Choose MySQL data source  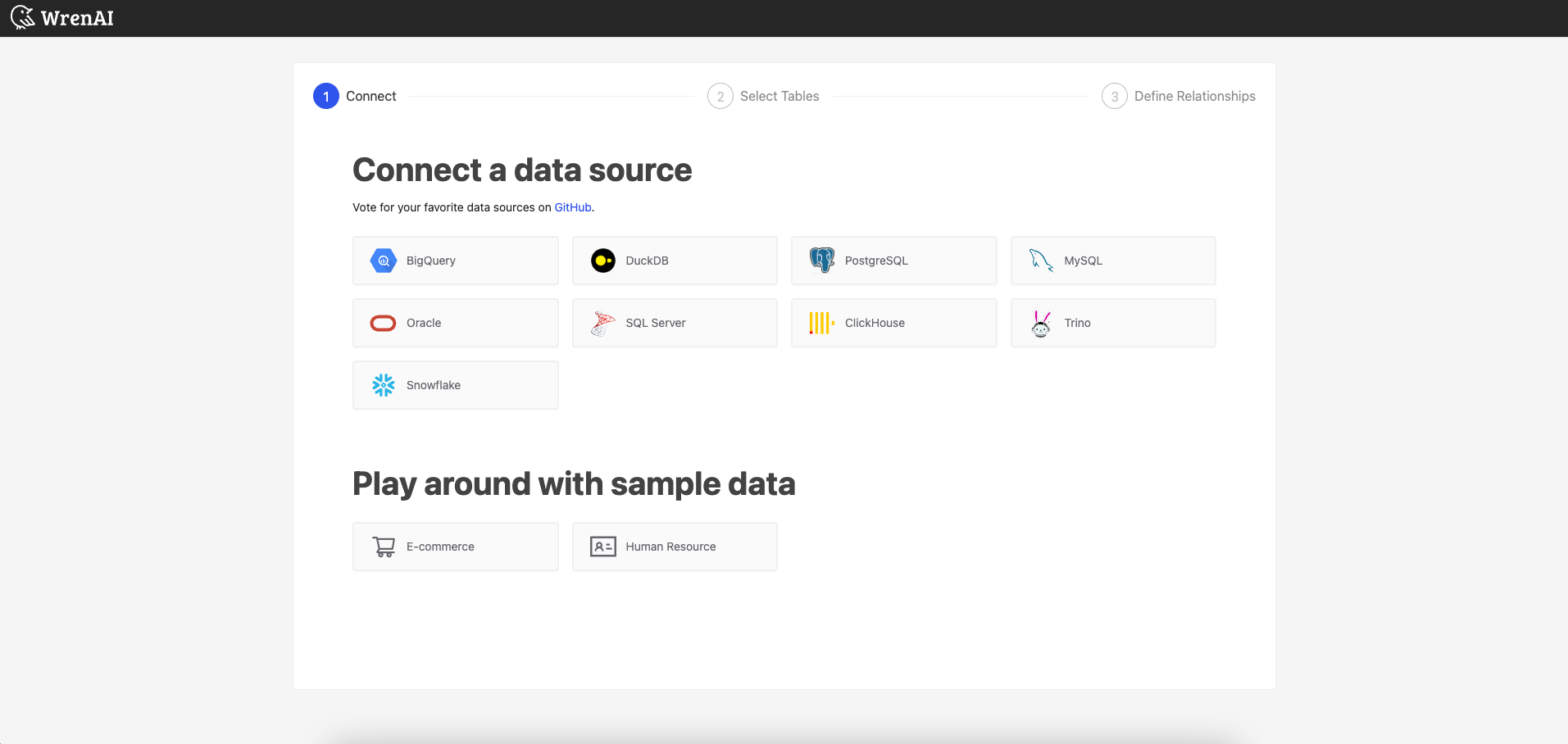(x=1113, y=261)
